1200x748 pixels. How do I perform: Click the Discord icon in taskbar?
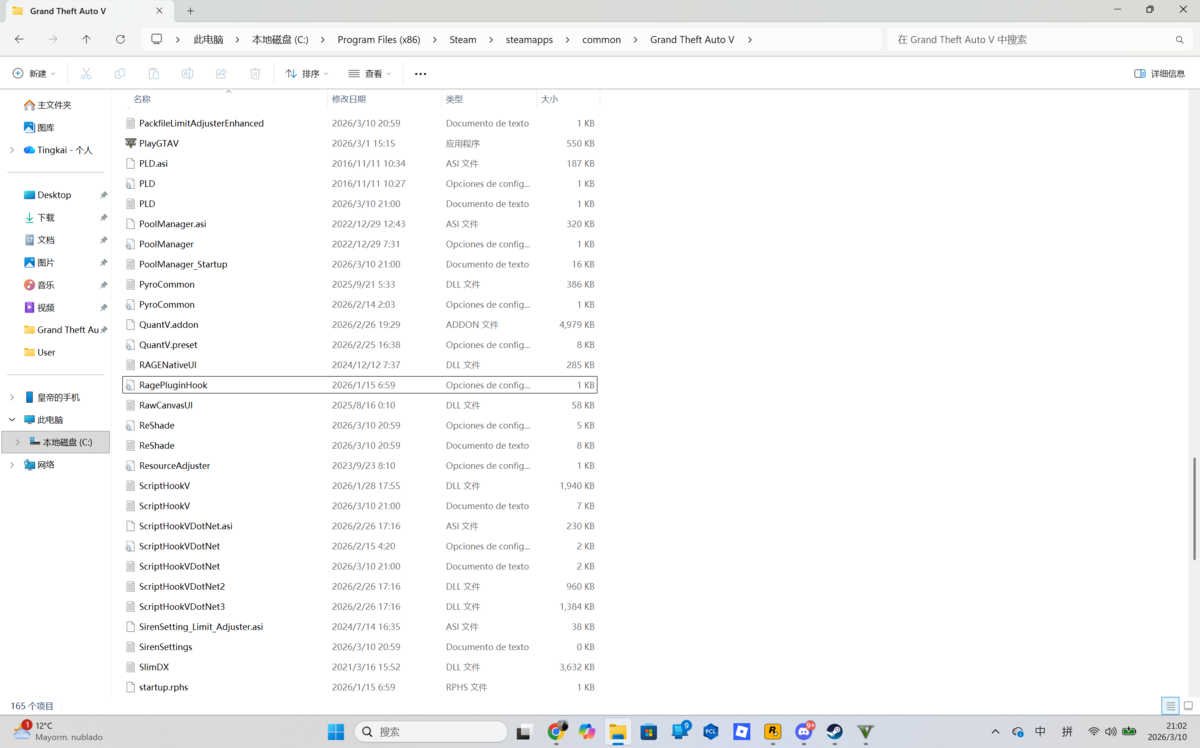coord(803,732)
